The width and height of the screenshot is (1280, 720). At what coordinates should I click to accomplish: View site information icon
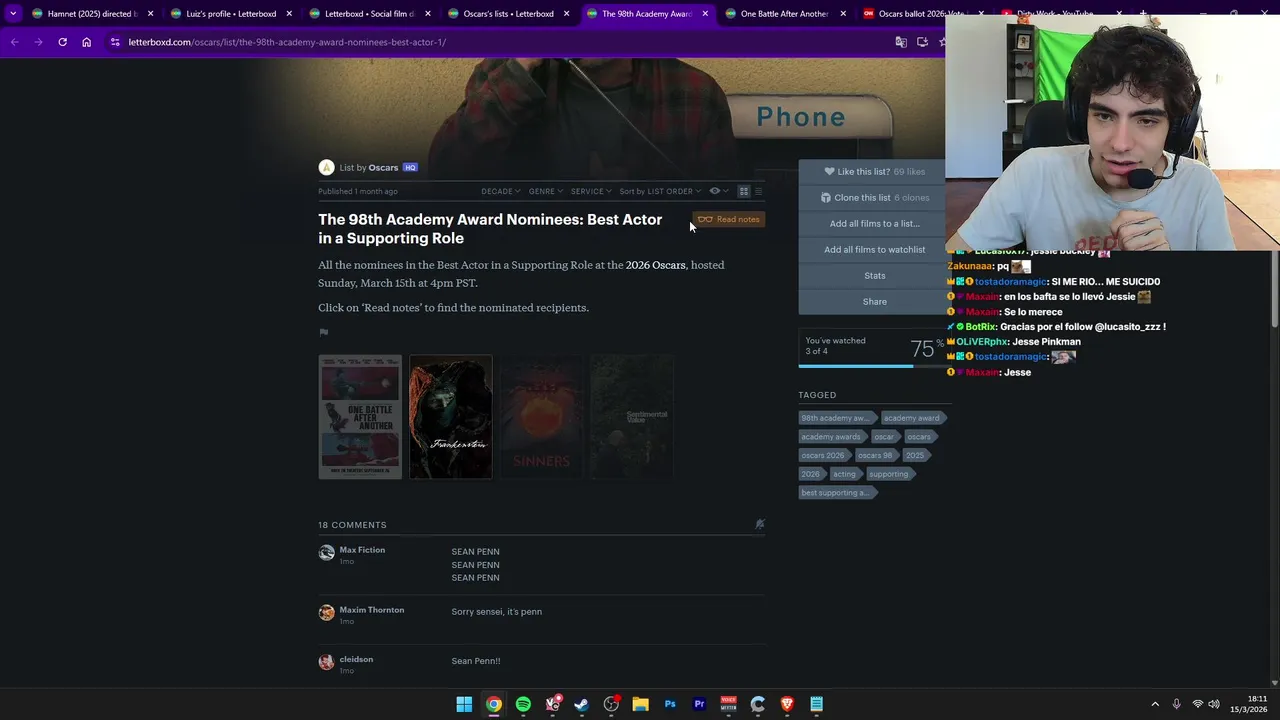[115, 42]
